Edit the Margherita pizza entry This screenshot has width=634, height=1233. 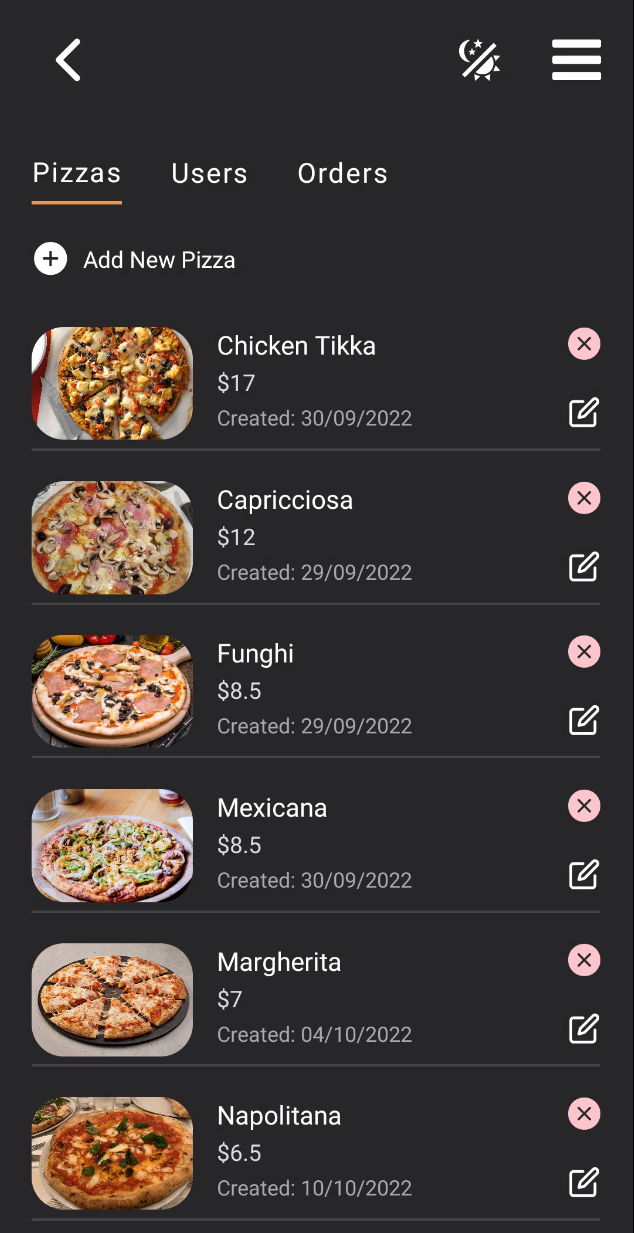(584, 1028)
